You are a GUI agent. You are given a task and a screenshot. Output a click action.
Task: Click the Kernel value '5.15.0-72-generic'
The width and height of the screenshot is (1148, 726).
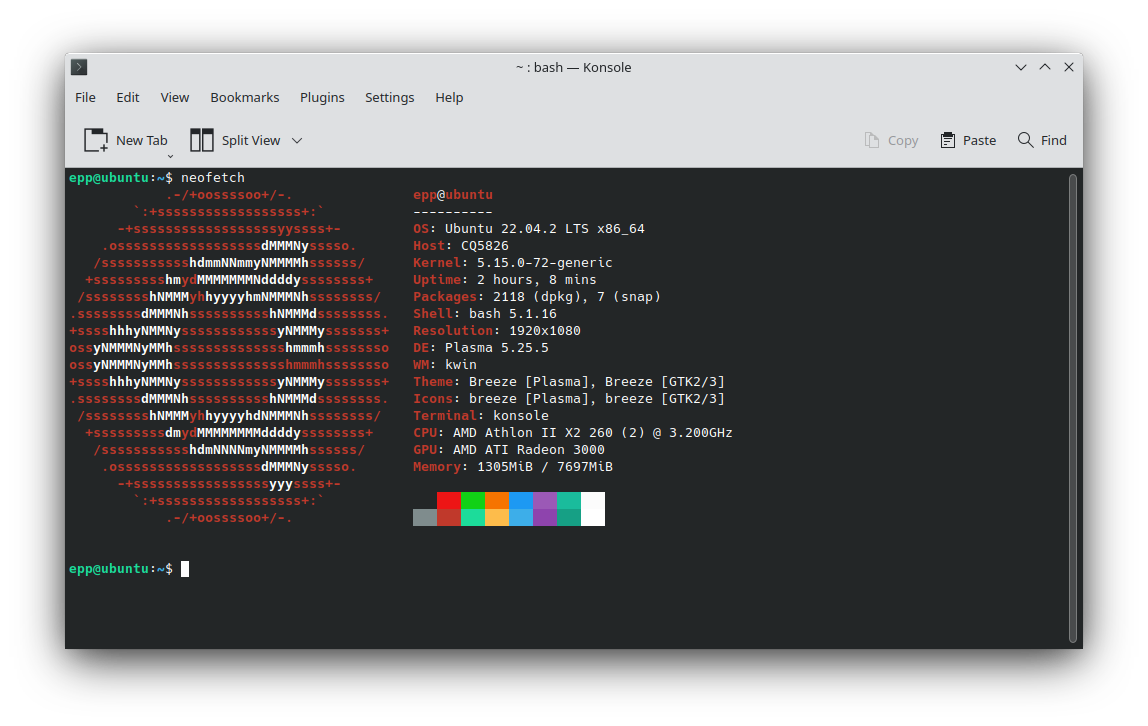coord(545,263)
